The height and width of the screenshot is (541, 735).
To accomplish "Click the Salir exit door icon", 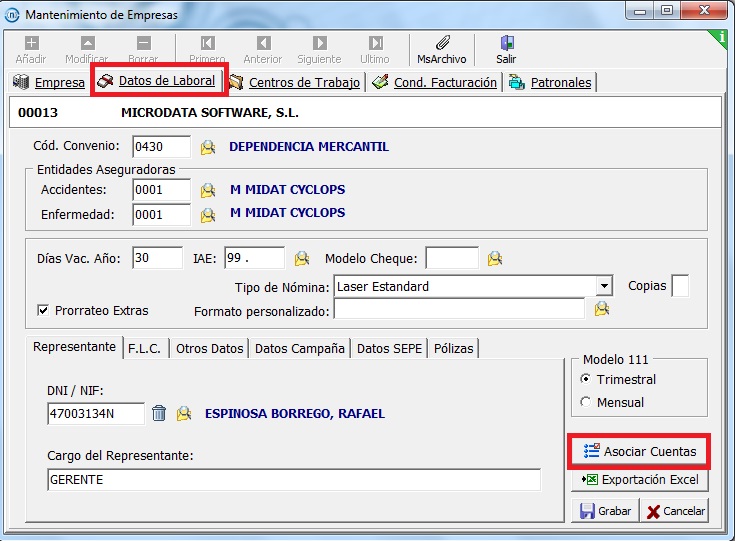I will (507, 43).
